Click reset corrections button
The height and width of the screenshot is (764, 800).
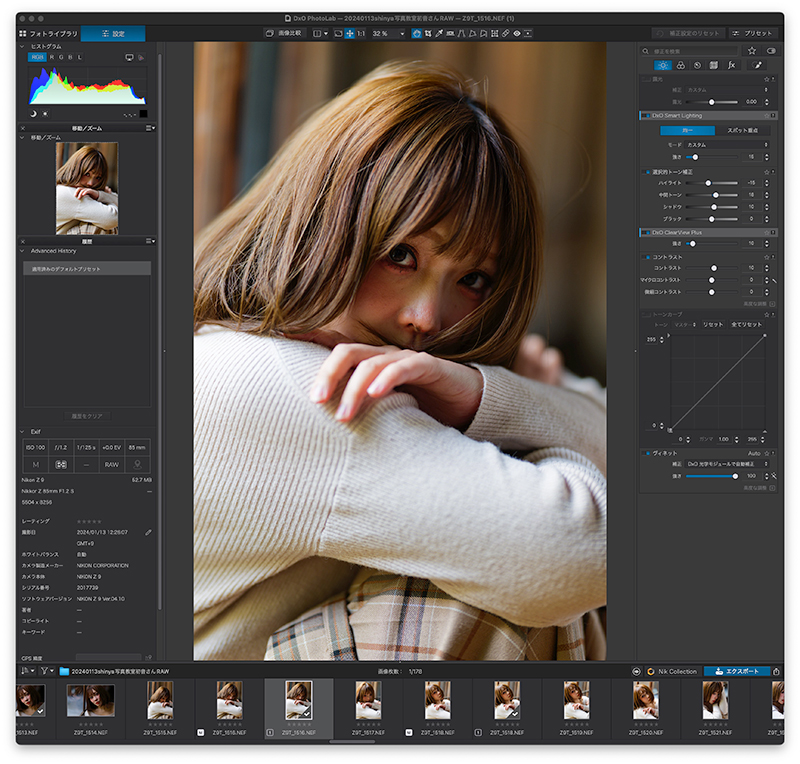pos(688,34)
